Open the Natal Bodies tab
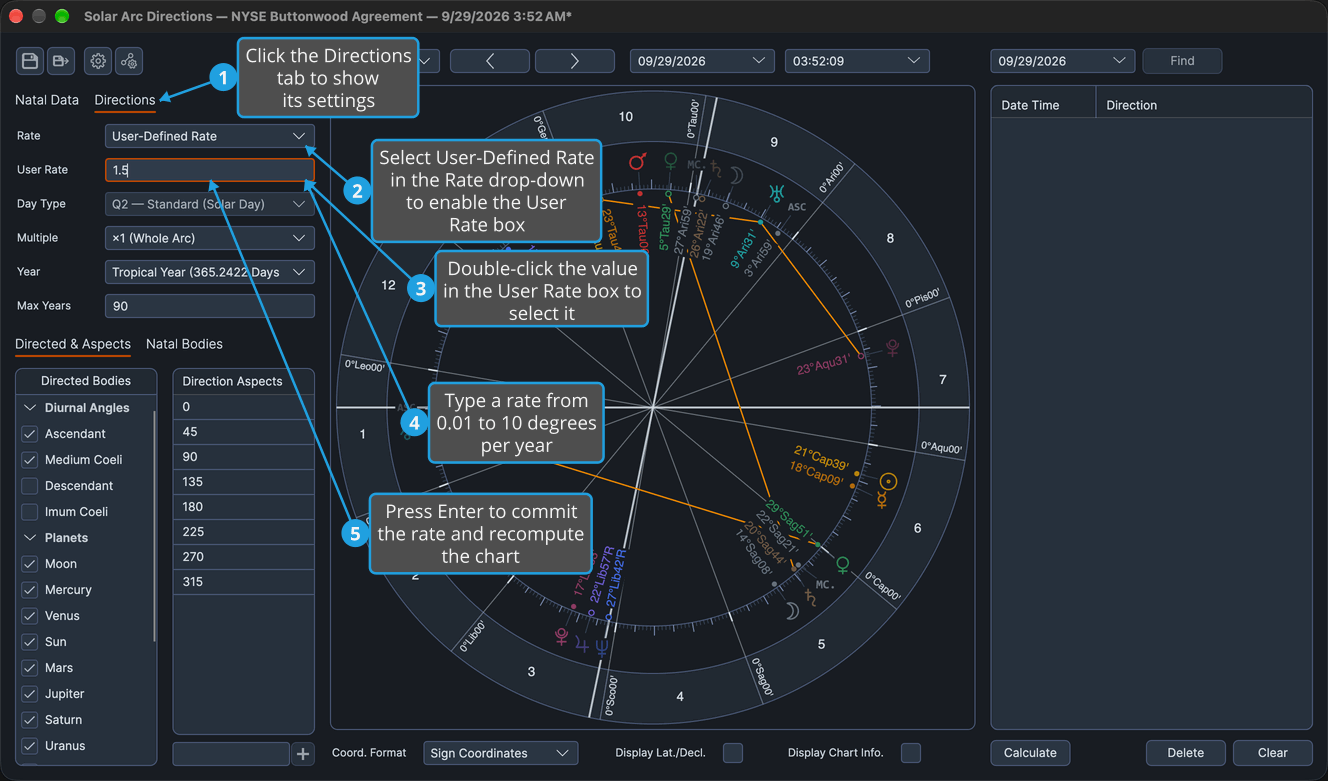The width and height of the screenshot is (1328, 781). click(184, 344)
